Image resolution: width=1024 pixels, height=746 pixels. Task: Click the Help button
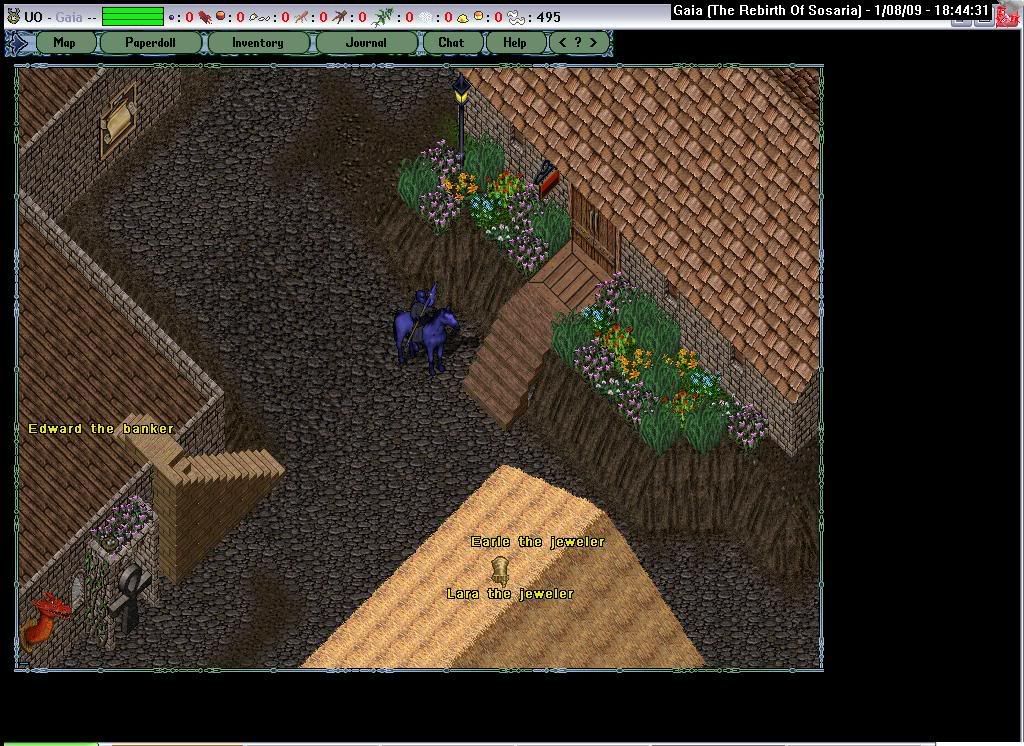point(515,43)
